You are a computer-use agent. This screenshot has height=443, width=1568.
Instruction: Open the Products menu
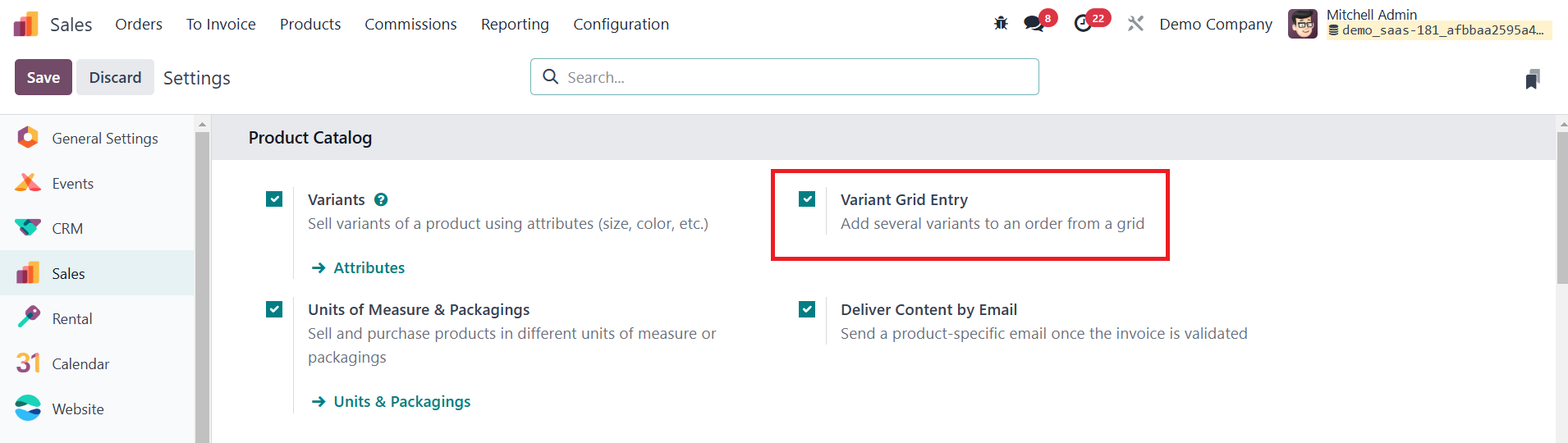click(310, 25)
